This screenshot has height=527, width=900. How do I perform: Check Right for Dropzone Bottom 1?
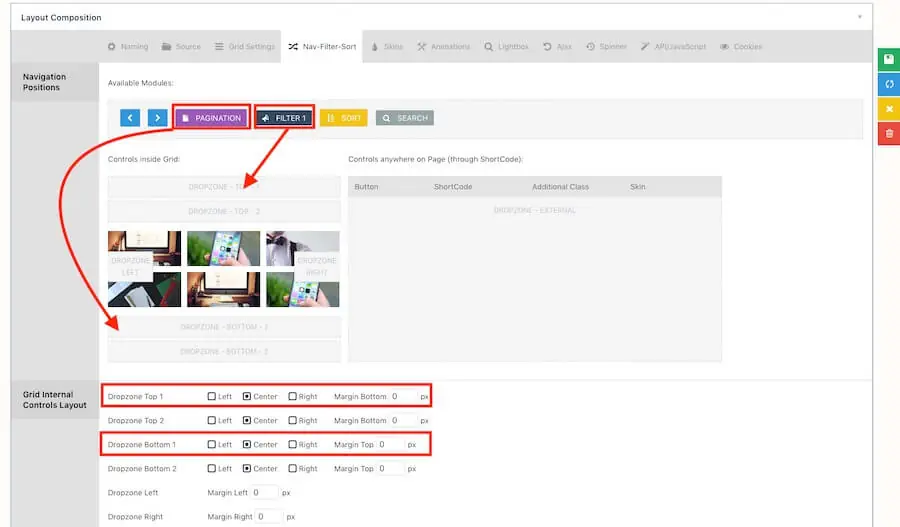coord(293,444)
